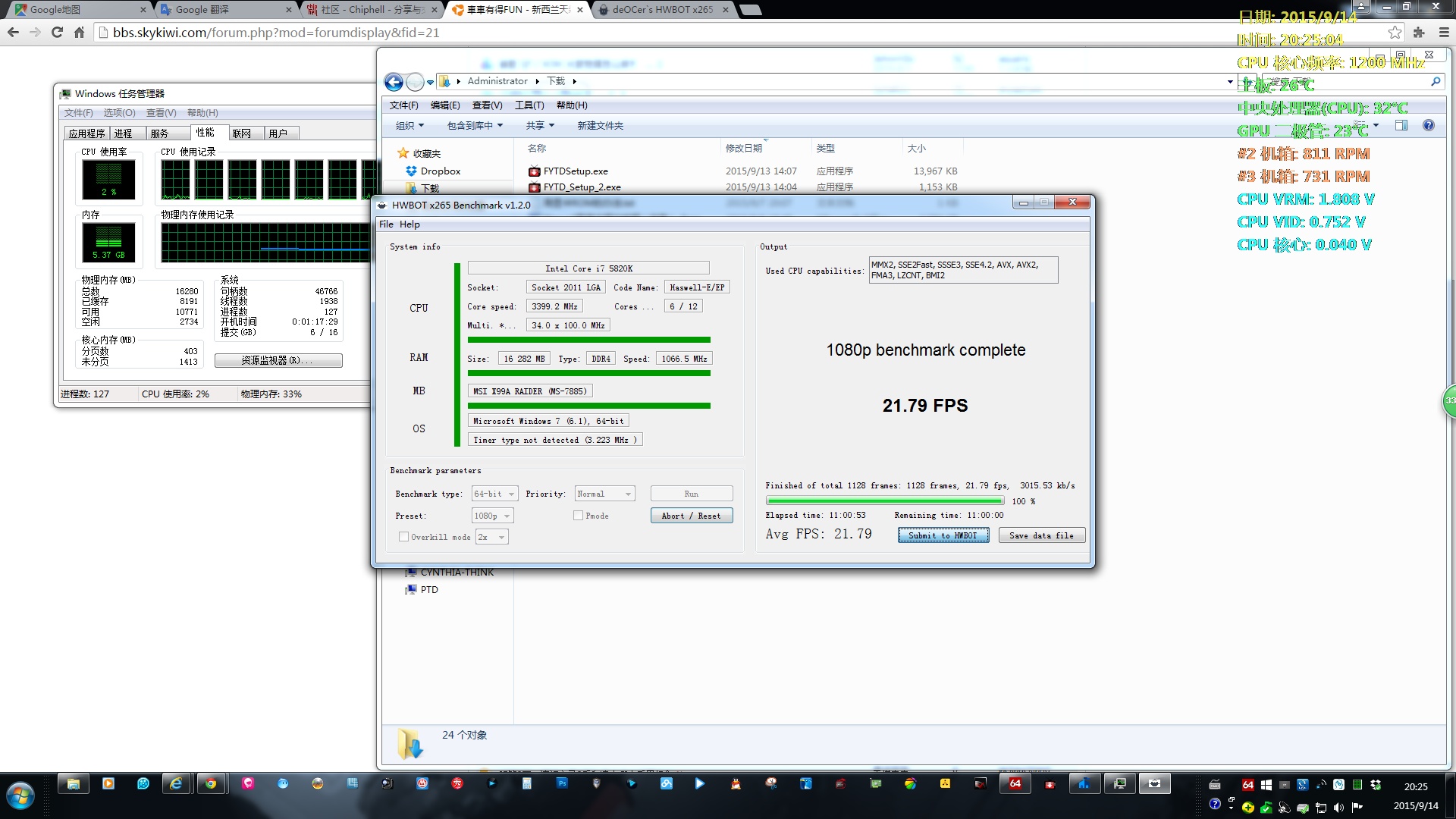Click the red 64 icon on the taskbar
Viewport: 1456px width, 819px height.
(x=1015, y=784)
